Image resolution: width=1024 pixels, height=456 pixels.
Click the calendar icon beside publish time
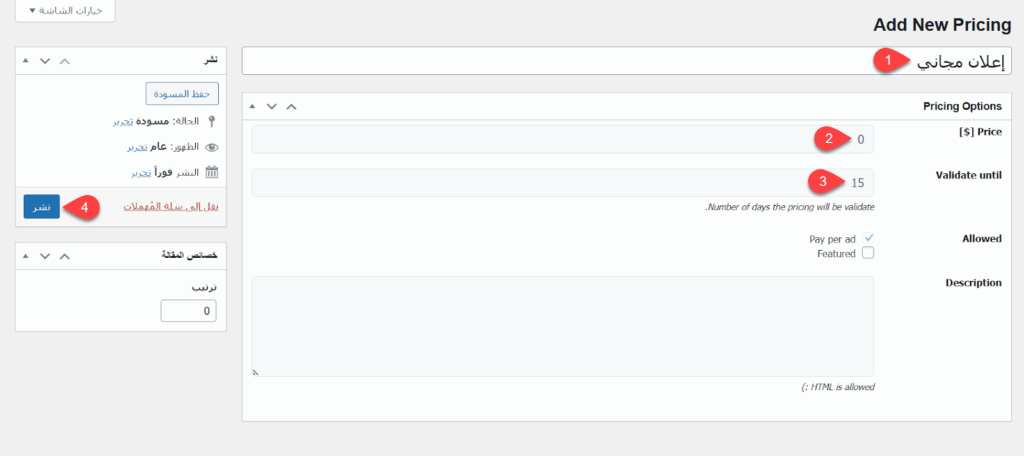(x=211, y=172)
